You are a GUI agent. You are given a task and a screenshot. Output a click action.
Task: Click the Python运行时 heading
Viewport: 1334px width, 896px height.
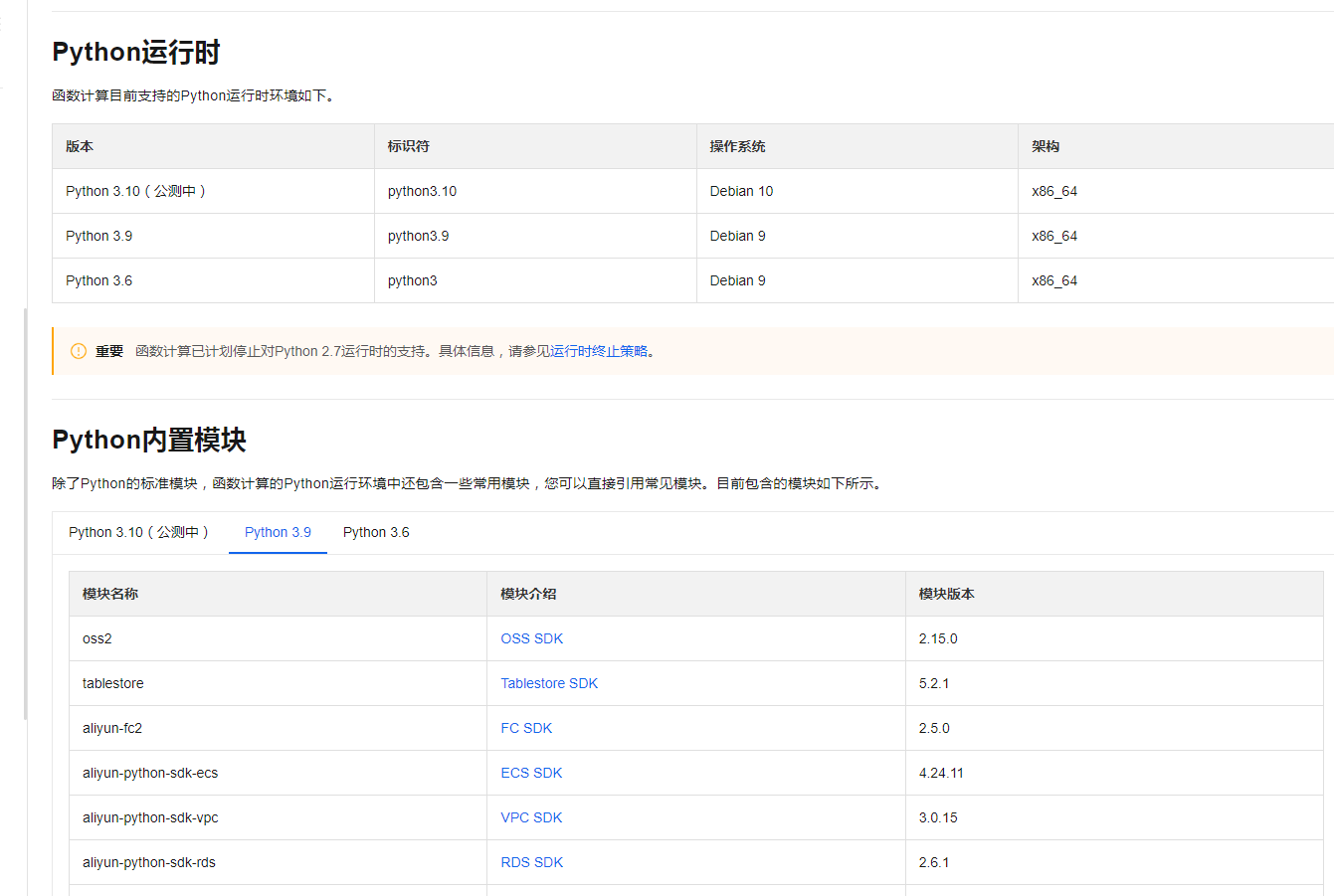pos(136,52)
